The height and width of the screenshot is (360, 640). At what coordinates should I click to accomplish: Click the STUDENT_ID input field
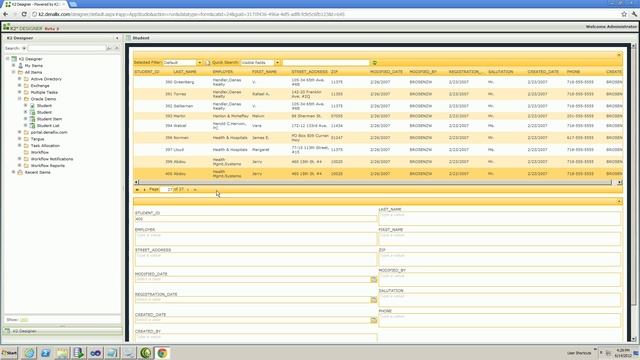256,219
